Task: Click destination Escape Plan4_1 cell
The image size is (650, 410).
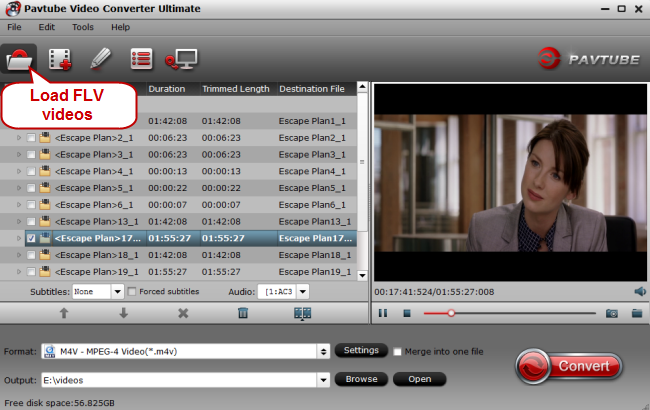Action: tap(312, 171)
